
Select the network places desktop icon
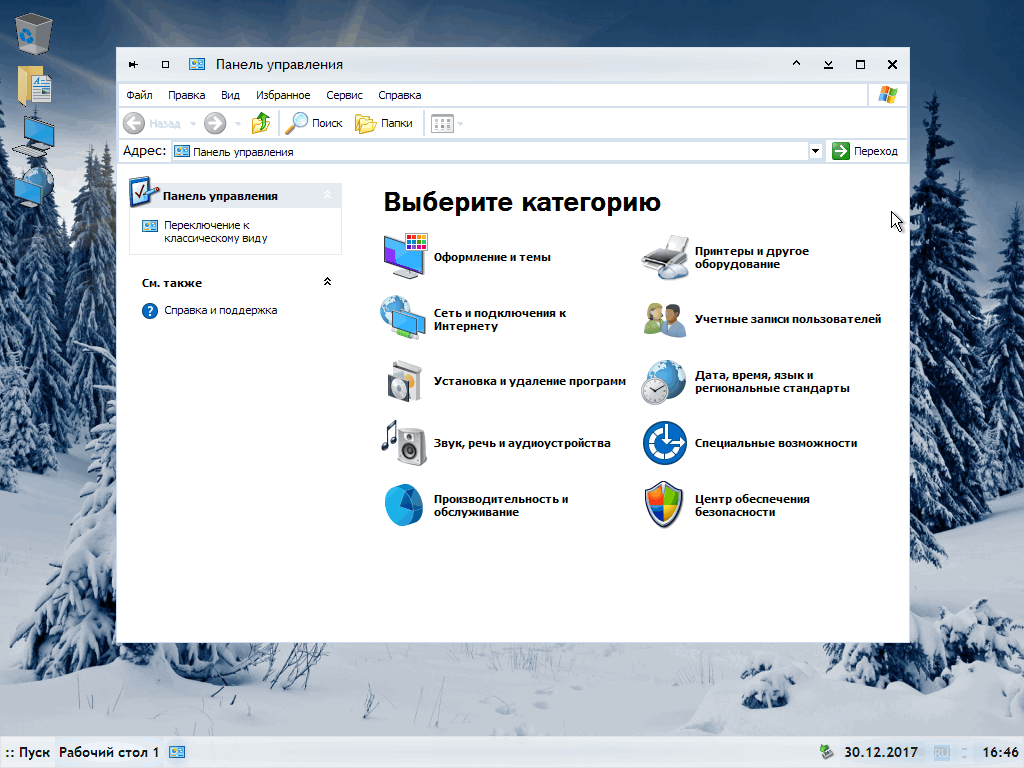point(34,187)
